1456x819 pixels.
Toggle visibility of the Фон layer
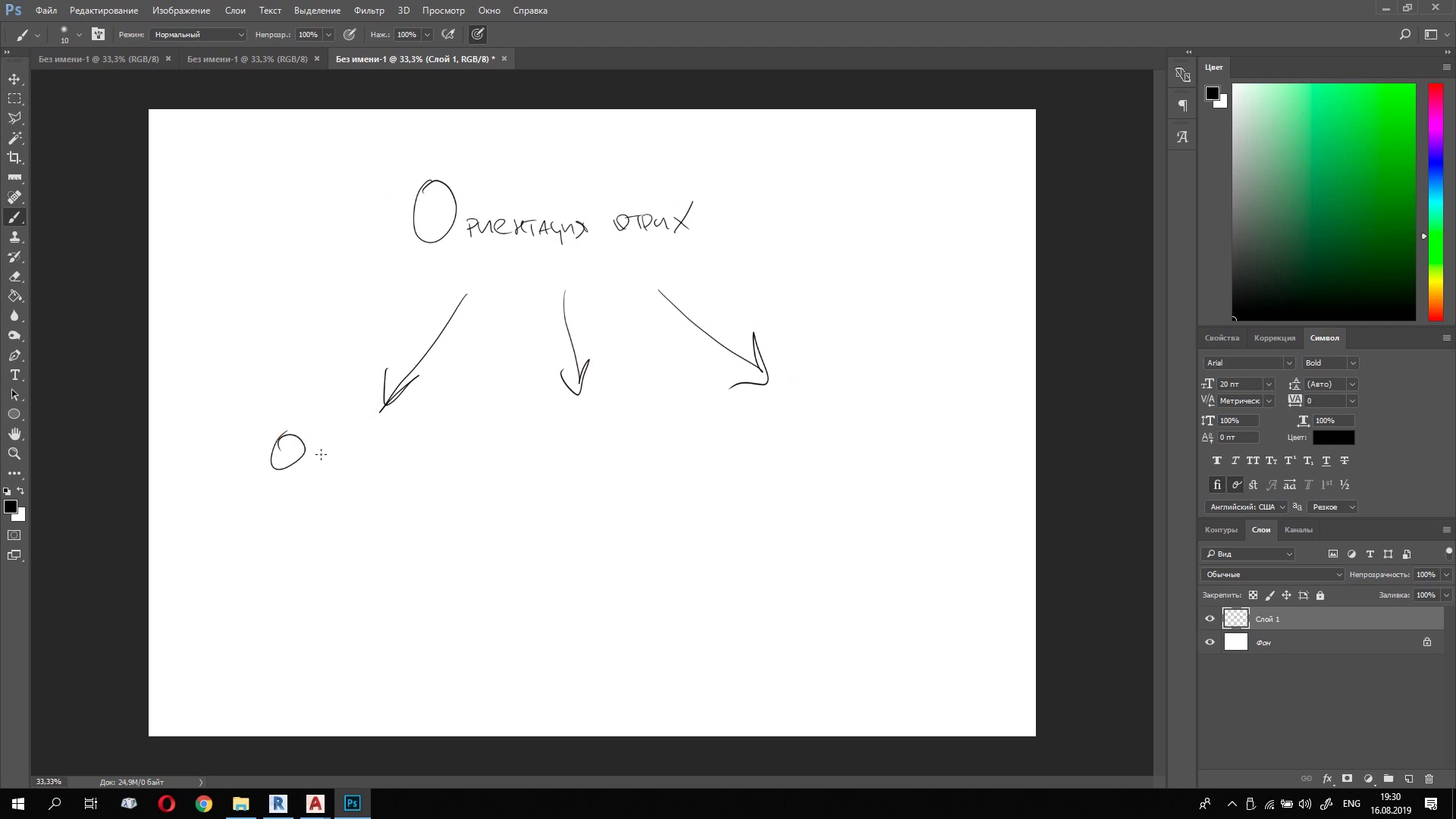point(1210,642)
